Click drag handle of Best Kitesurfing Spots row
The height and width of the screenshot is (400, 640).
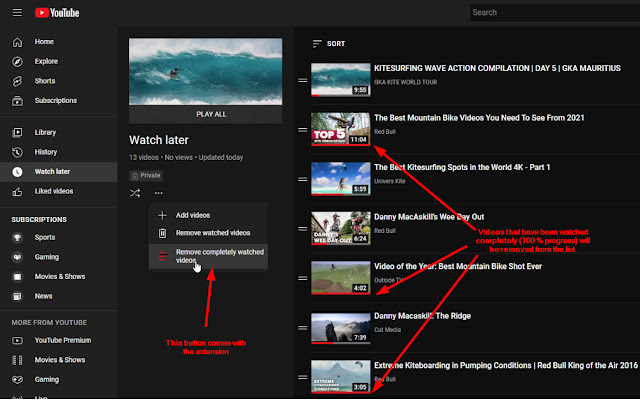(x=302, y=179)
